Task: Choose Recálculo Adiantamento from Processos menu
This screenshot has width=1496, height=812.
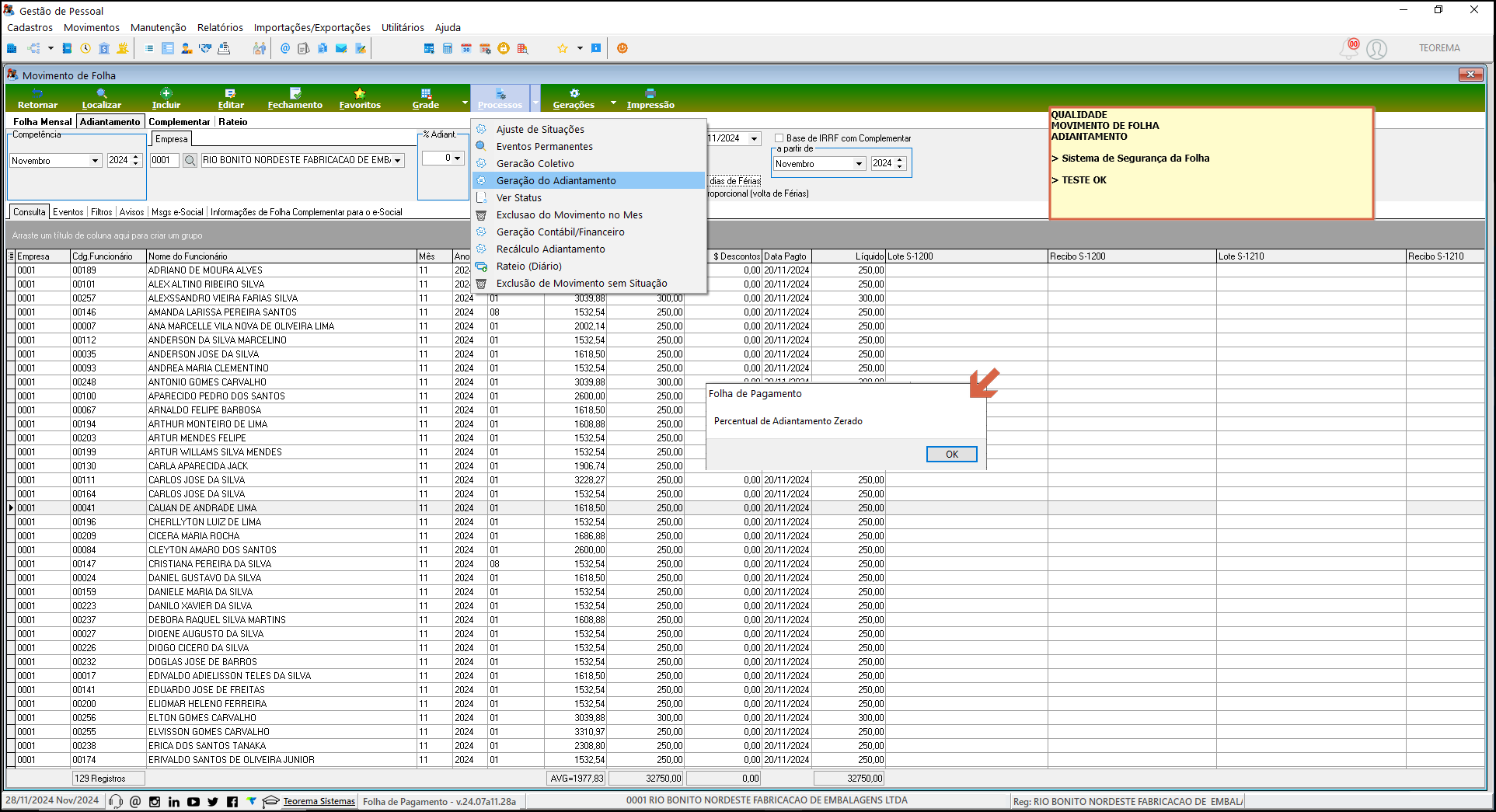Action: click(550, 249)
